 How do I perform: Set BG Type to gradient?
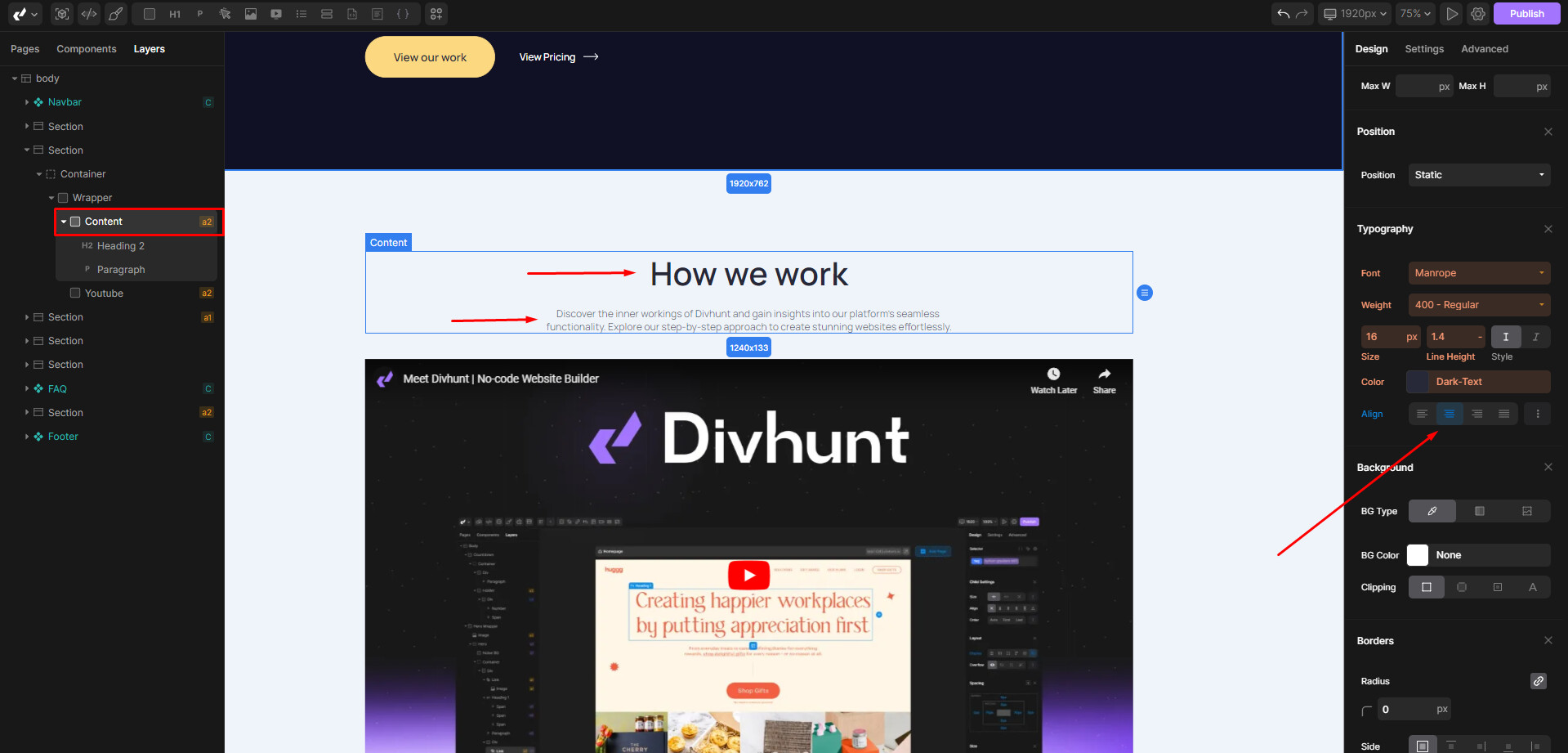pos(1480,511)
